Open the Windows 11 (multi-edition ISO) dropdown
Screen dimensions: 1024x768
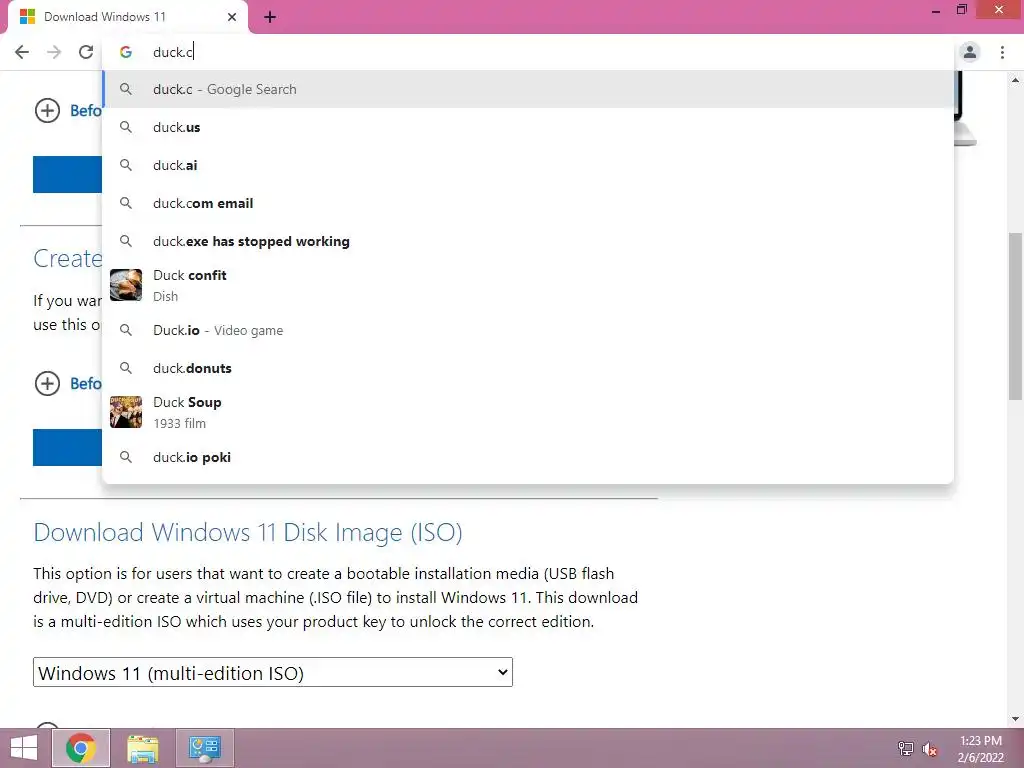point(273,673)
